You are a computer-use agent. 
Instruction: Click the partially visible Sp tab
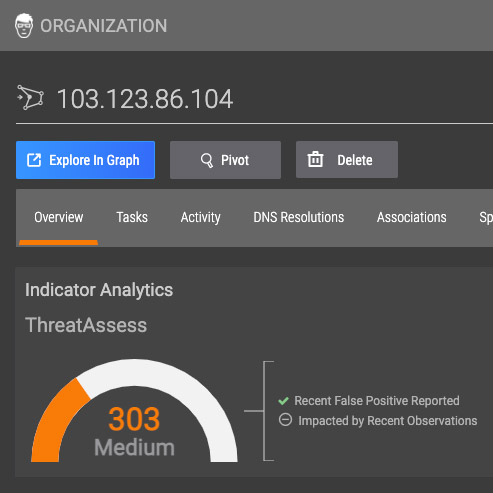(x=486, y=218)
